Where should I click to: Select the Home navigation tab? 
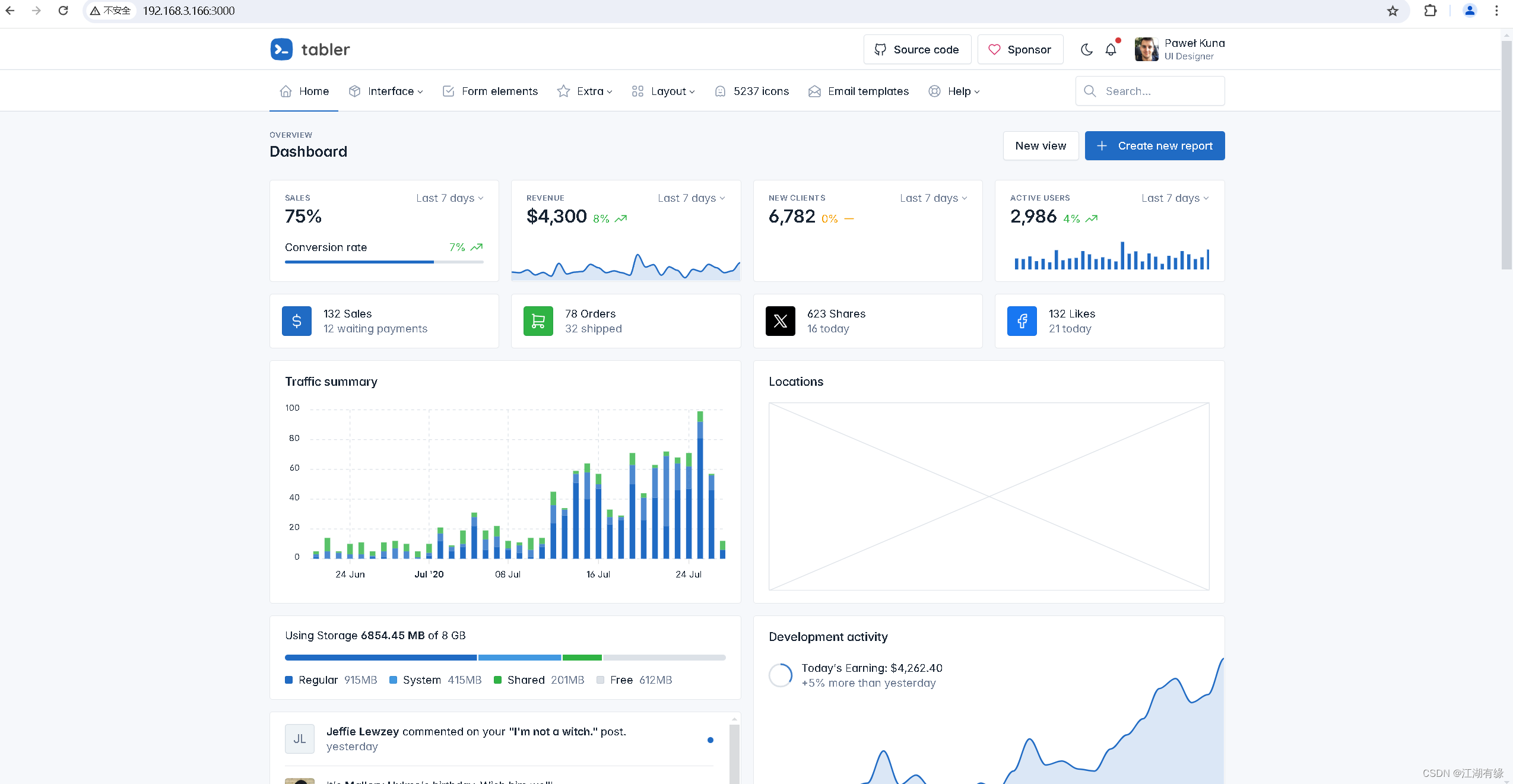point(304,91)
